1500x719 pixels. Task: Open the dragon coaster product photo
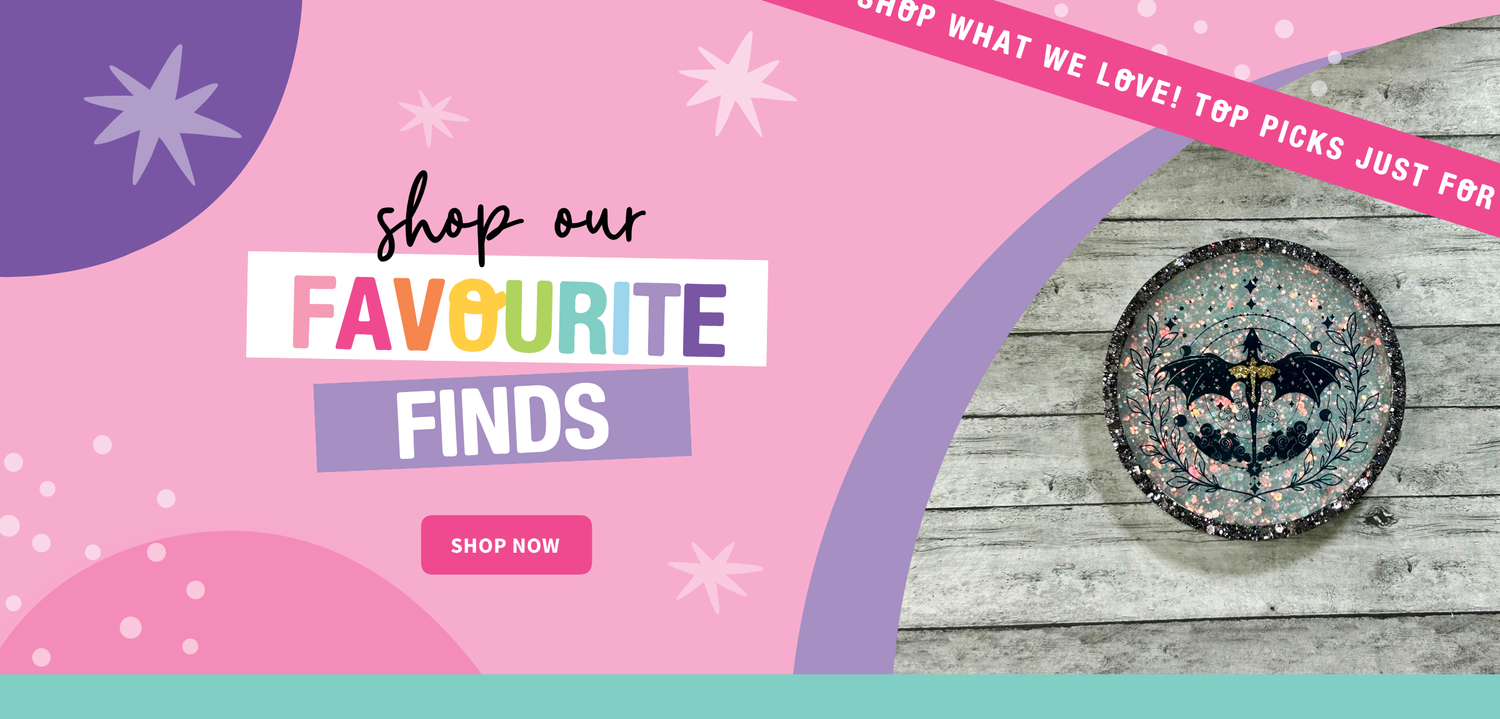click(1254, 388)
